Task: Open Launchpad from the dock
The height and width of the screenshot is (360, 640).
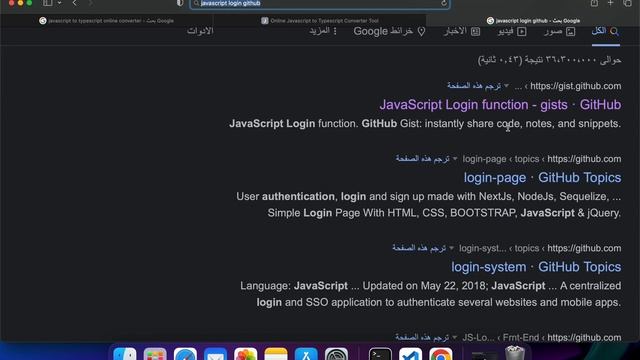Action: (155, 354)
